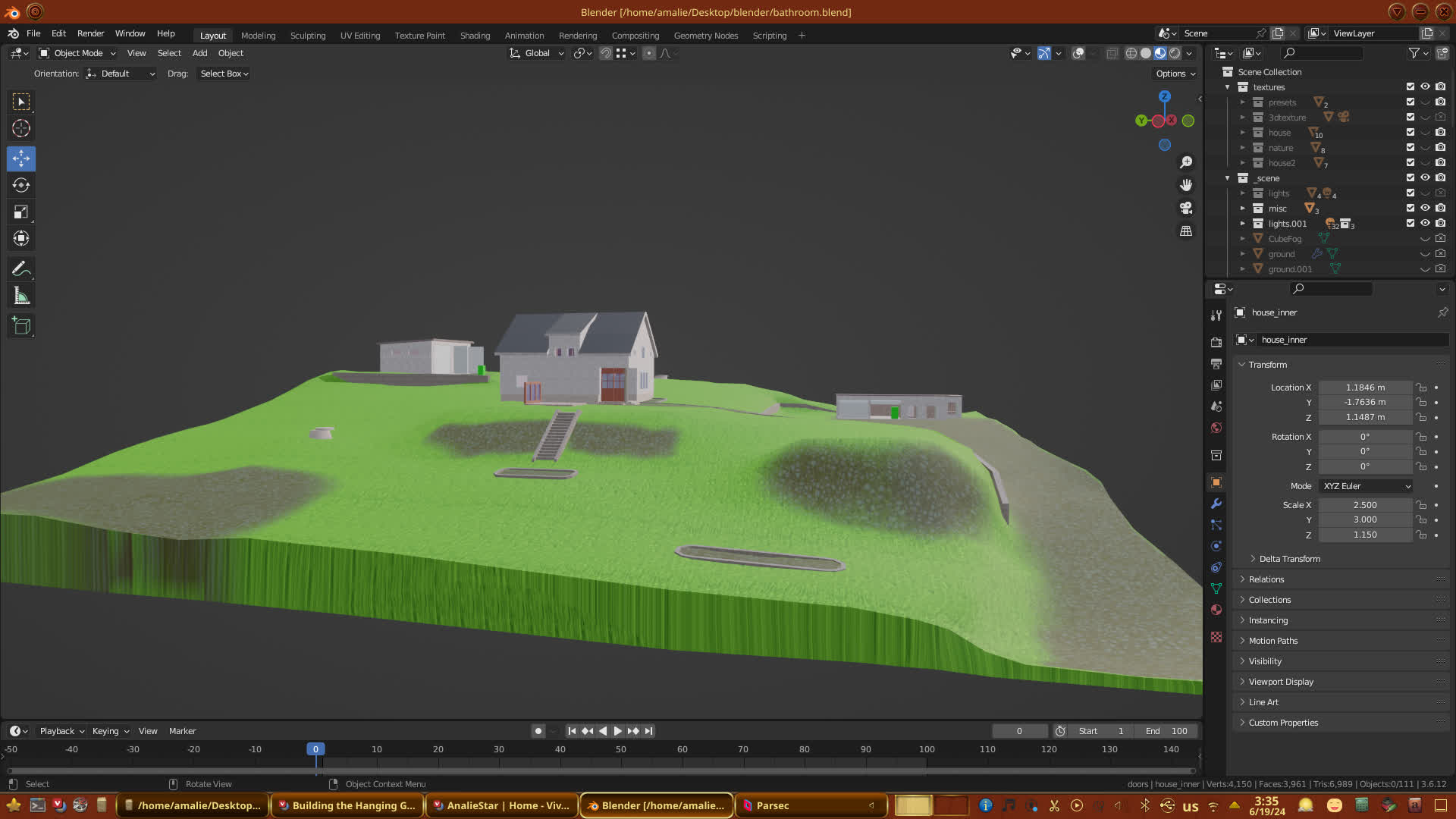This screenshot has height=819, width=1456.
Task: Expand the Delta Transform section
Action: (x=1289, y=559)
